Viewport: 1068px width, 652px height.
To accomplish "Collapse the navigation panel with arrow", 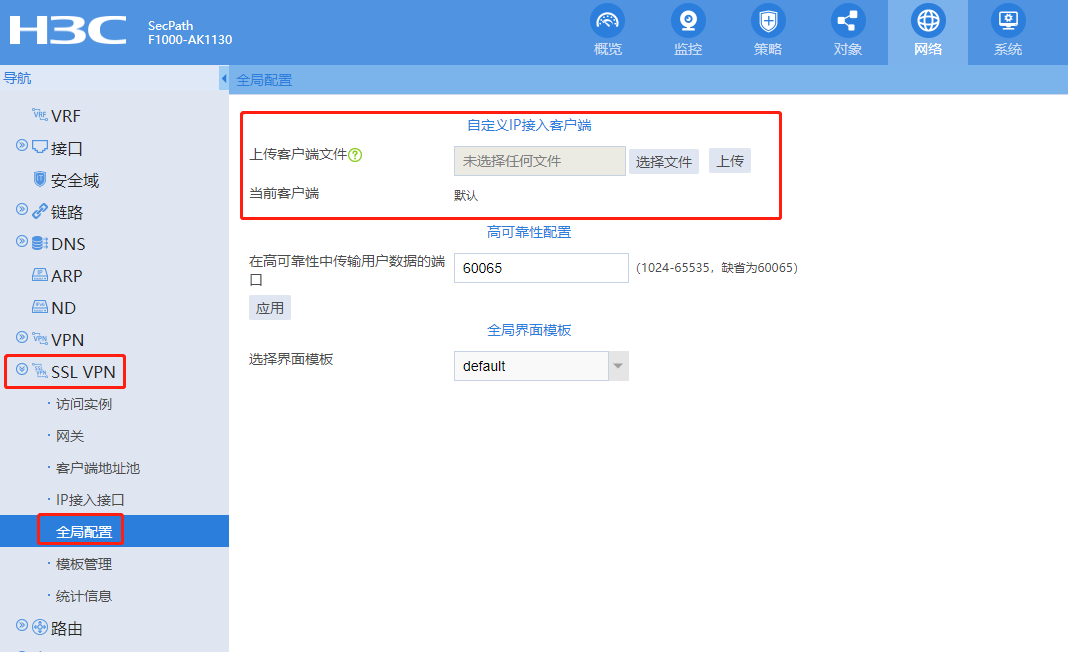I will click(x=223, y=78).
